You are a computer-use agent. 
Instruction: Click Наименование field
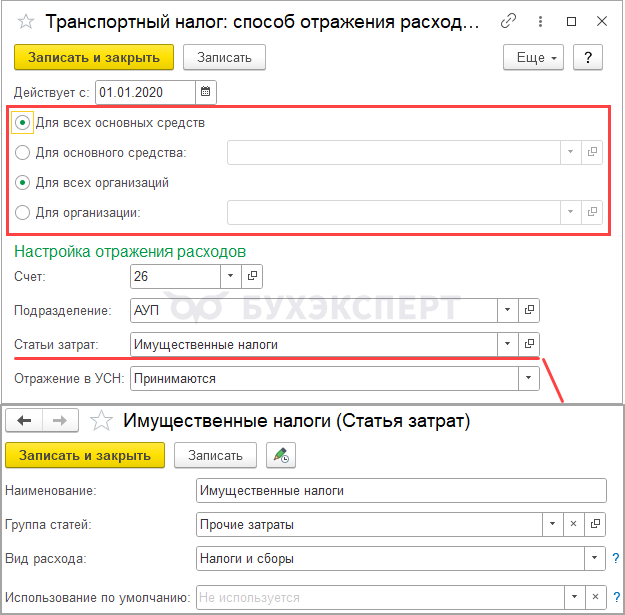[x=401, y=490]
